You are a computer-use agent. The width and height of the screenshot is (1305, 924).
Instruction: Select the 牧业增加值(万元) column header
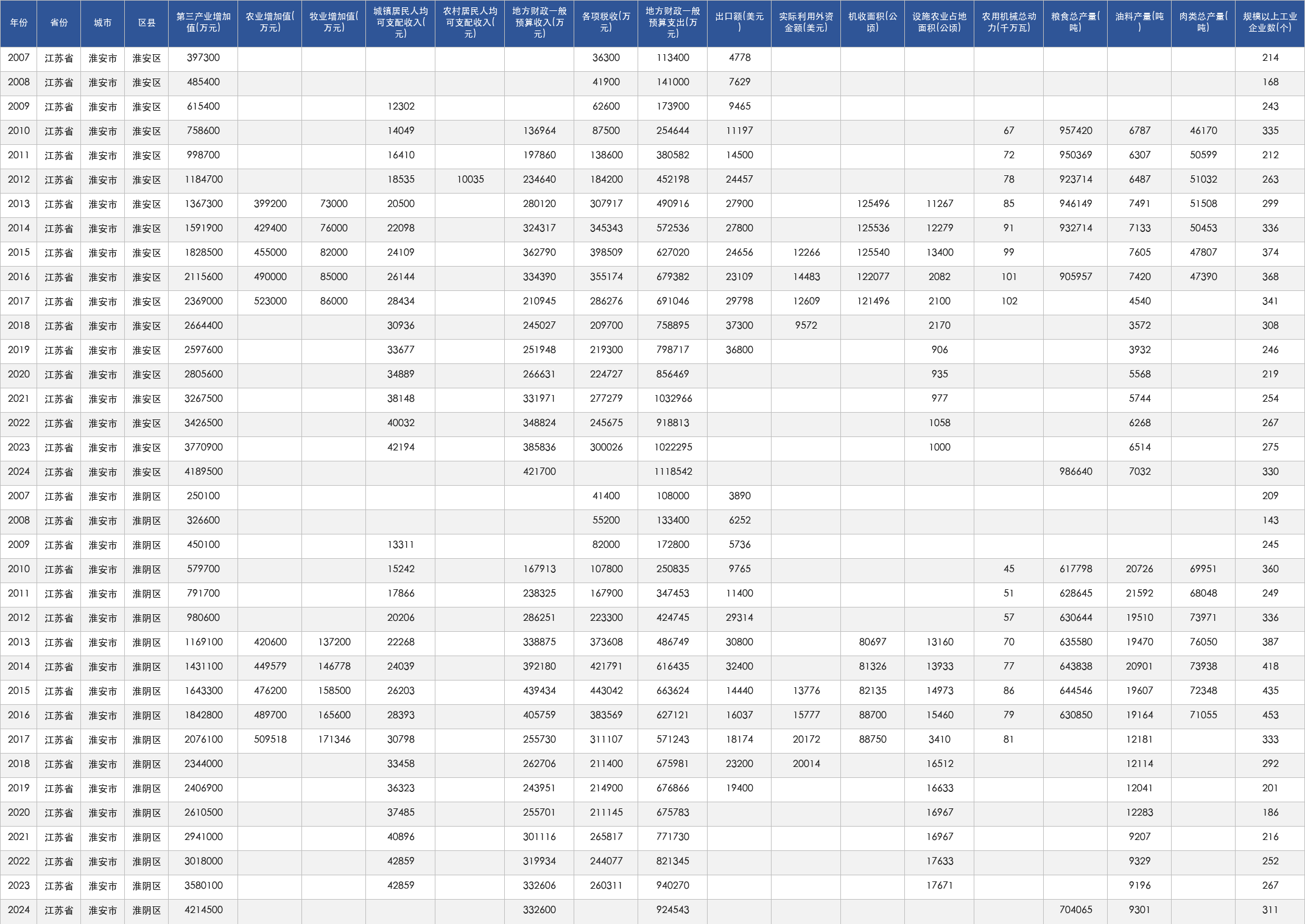coord(334,23)
